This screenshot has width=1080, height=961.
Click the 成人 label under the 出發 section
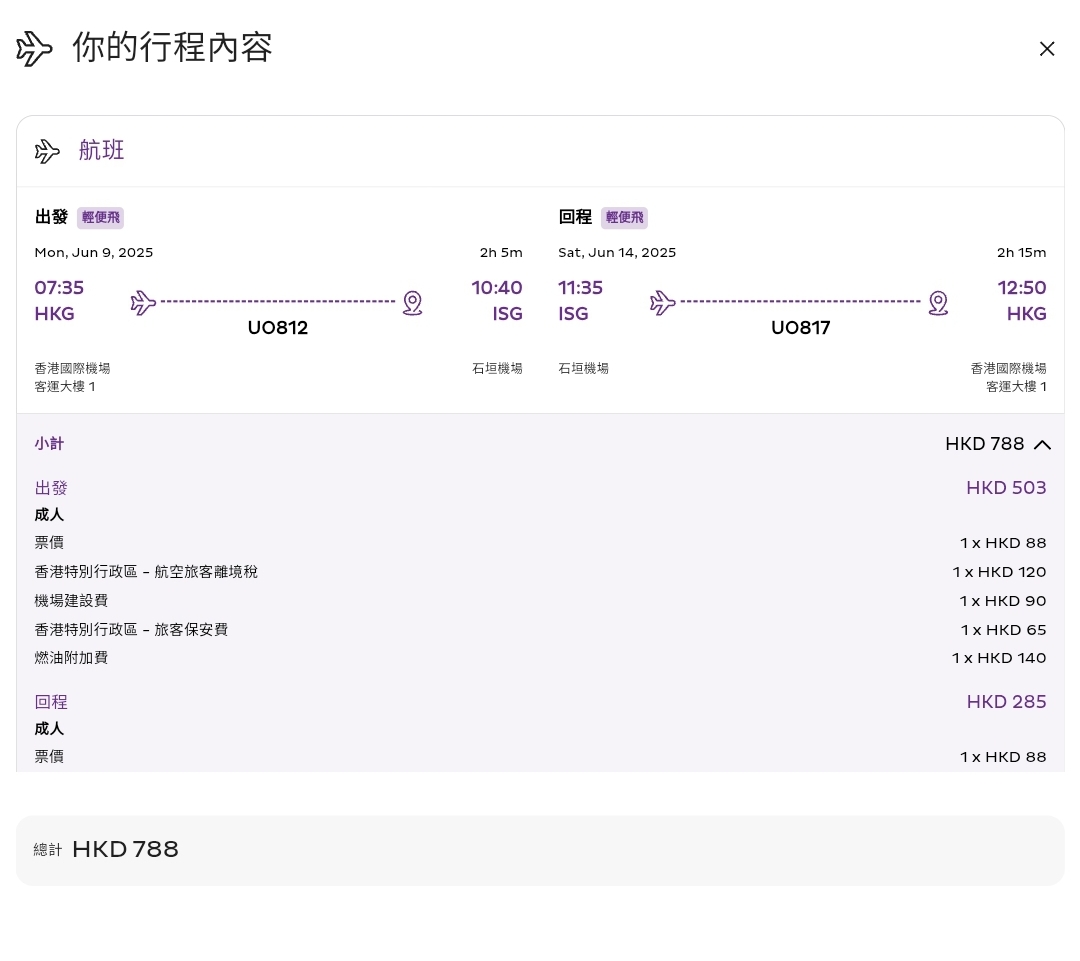click(49, 515)
